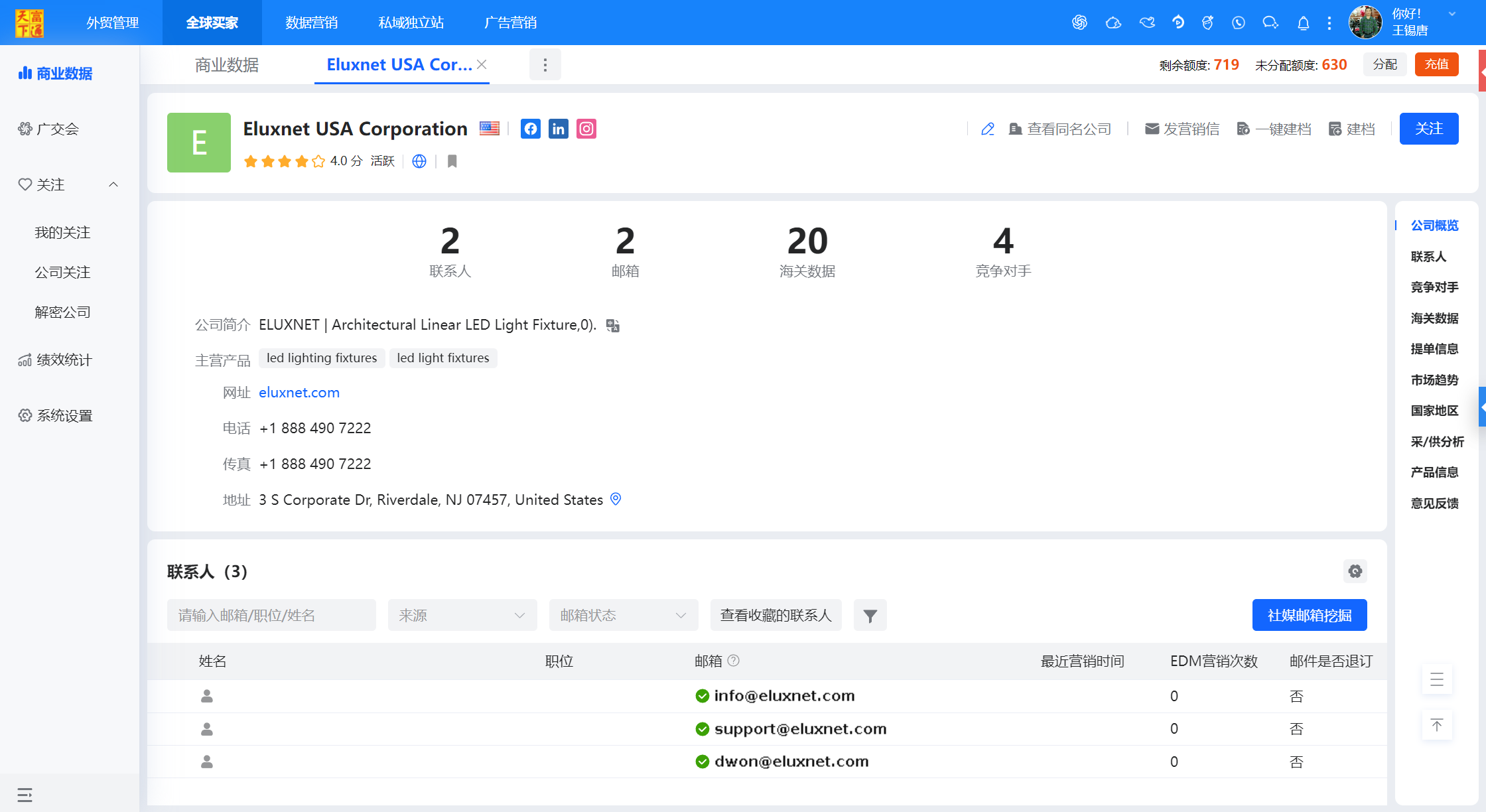Jump to 竞争对手 in right anchor nav
This screenshot has width=1486, height=812.
(x=1434, y=287)
